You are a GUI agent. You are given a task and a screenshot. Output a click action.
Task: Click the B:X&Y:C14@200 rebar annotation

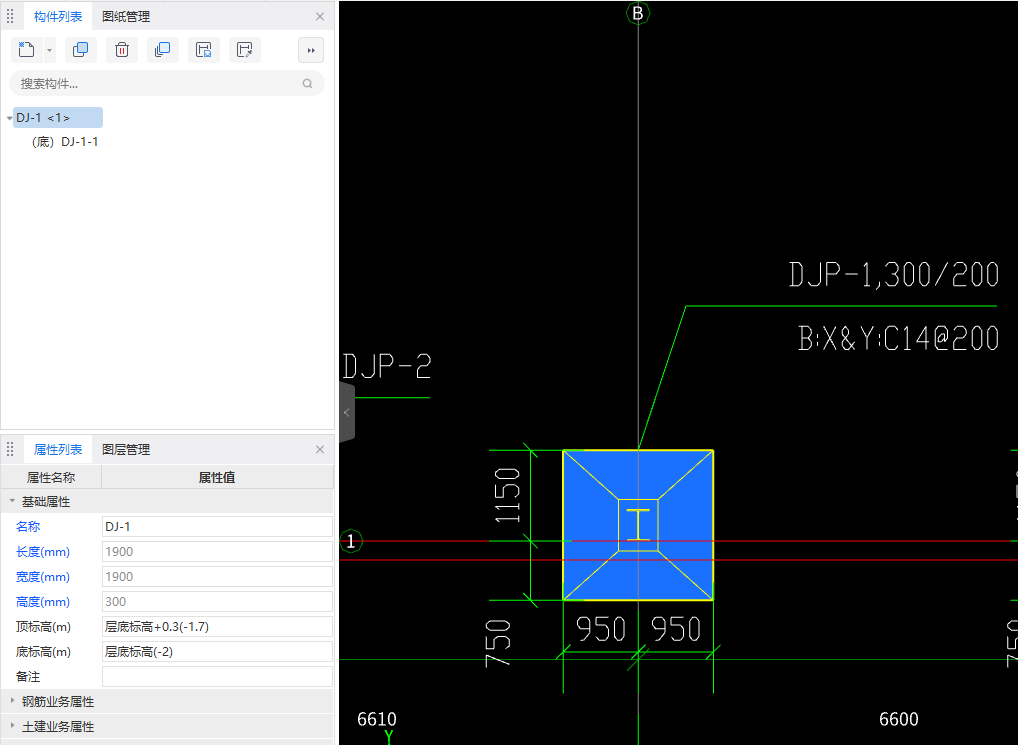coord(899,338)
